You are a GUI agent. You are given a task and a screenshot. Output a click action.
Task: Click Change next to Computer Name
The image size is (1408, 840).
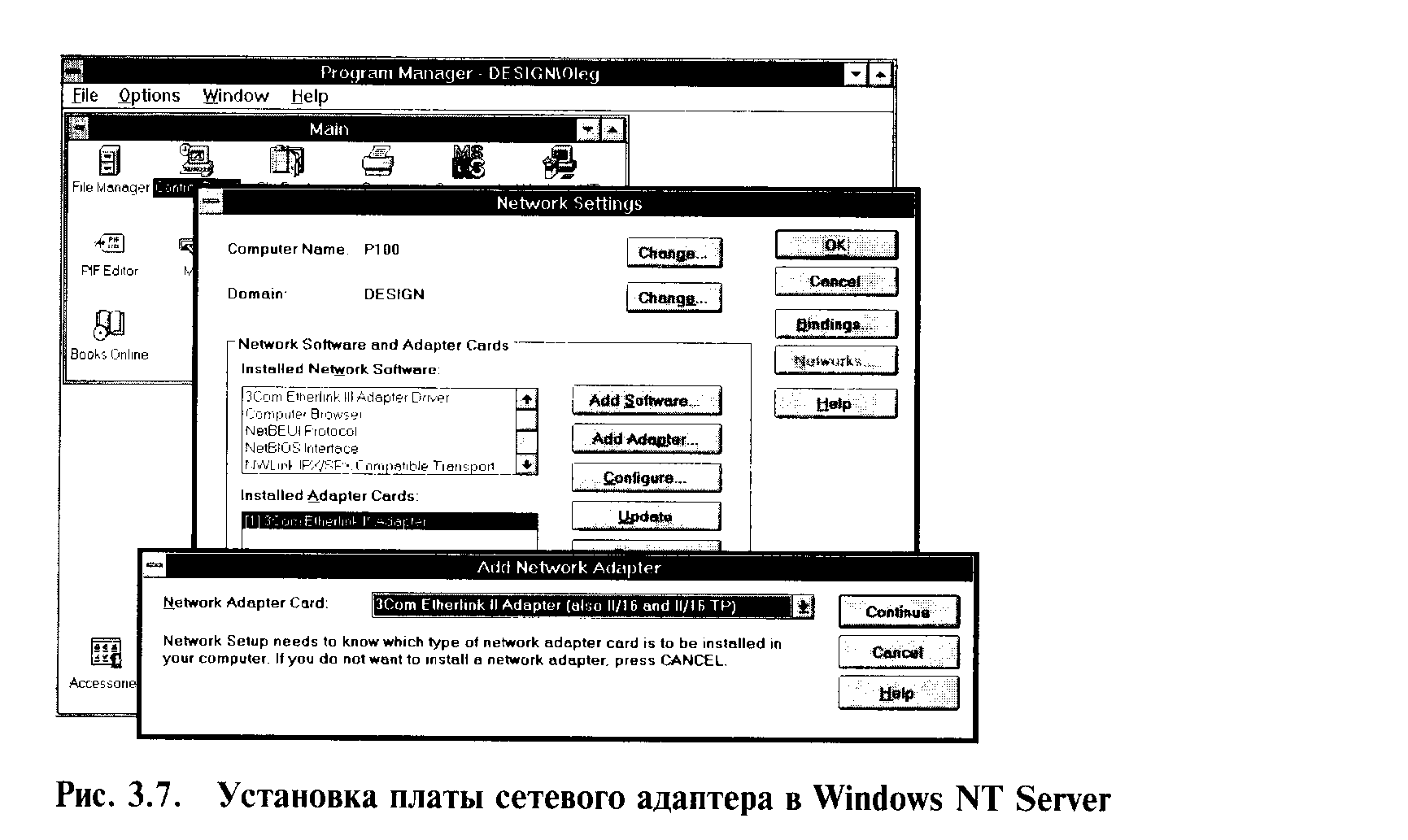coord(673,253)
